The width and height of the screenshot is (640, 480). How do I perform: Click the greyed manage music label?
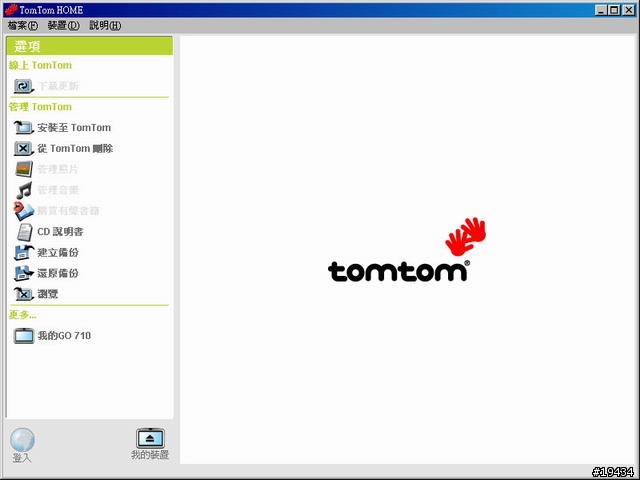tap(58, 190)
